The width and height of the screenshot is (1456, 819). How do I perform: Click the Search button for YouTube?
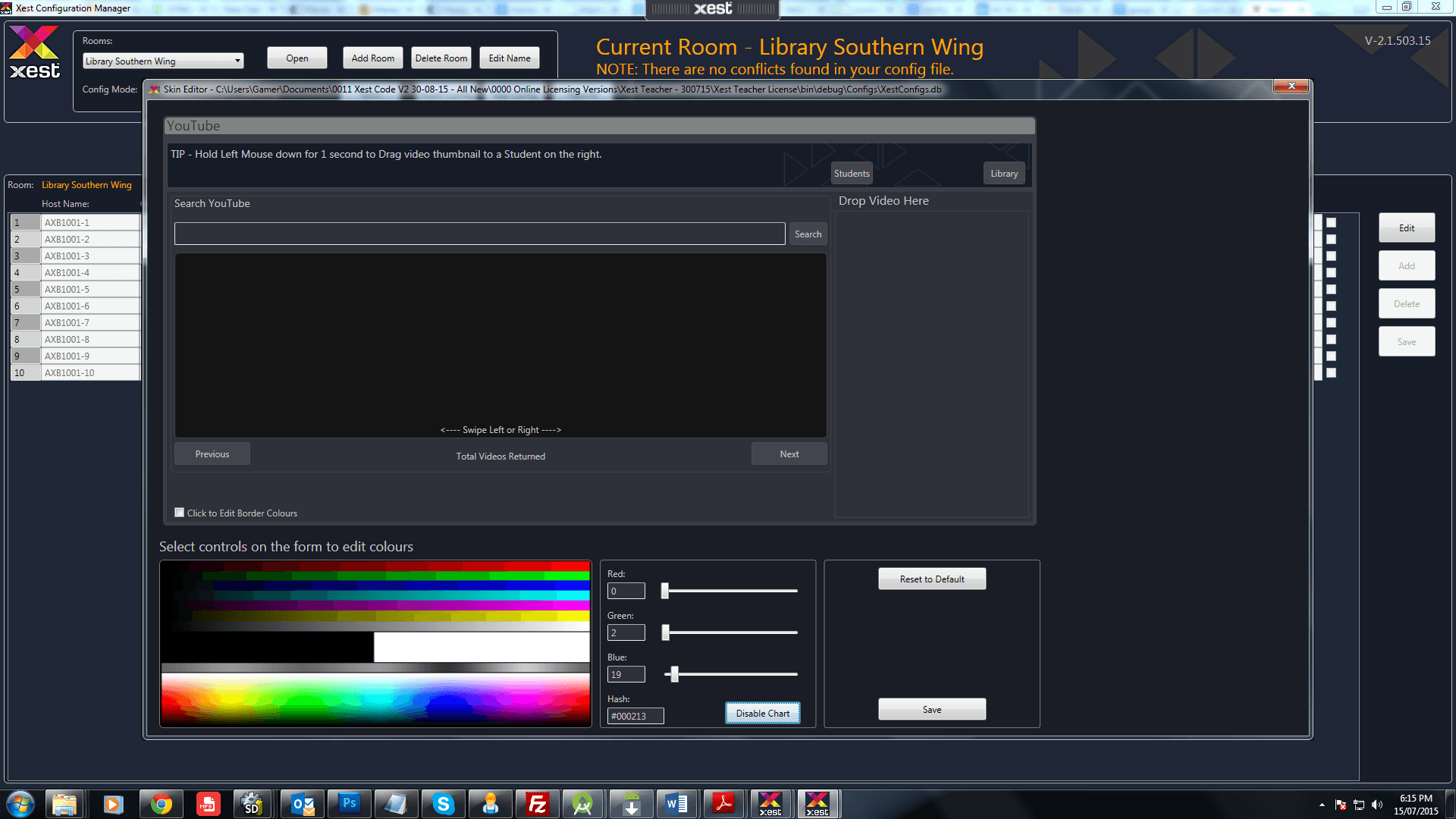[808, 234]
